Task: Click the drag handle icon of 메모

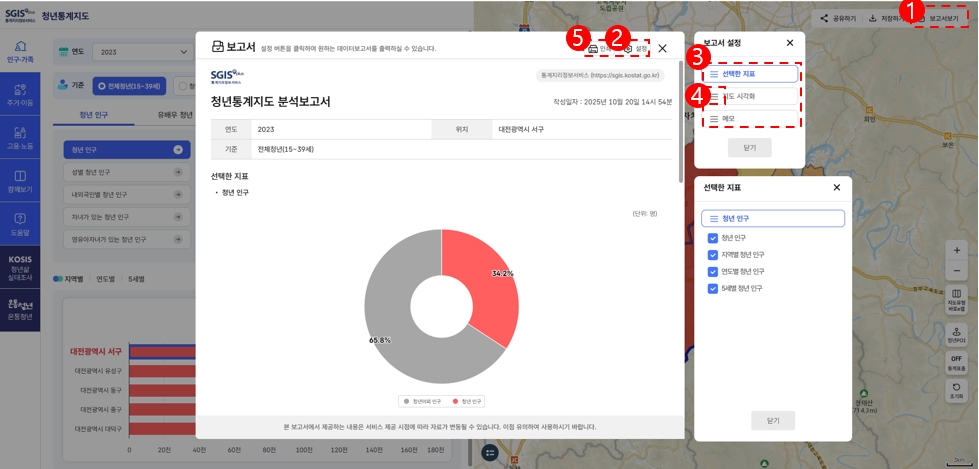Action: pos(714,118)
